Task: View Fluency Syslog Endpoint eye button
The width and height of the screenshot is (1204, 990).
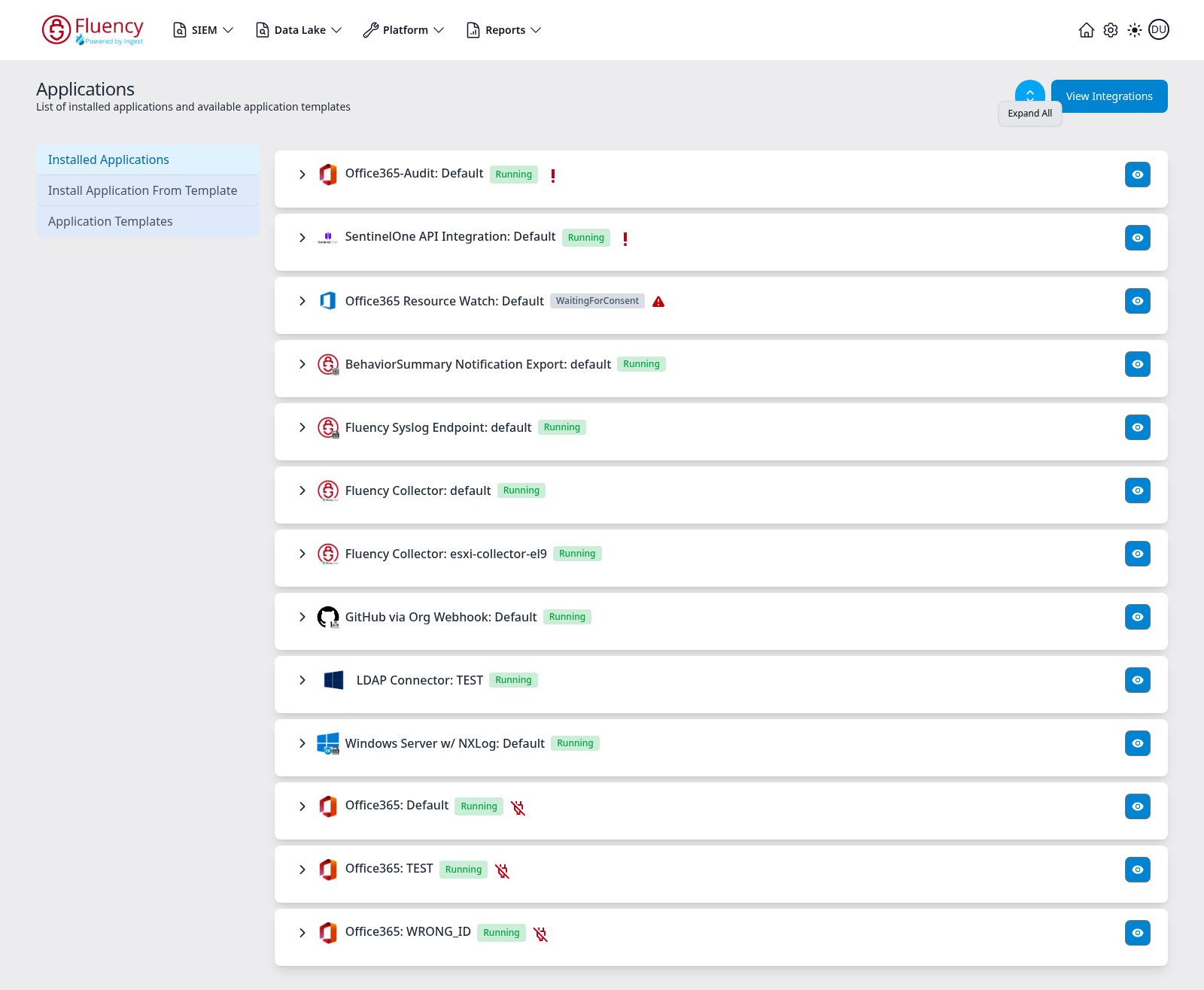Action: [x=1138, y=427]
